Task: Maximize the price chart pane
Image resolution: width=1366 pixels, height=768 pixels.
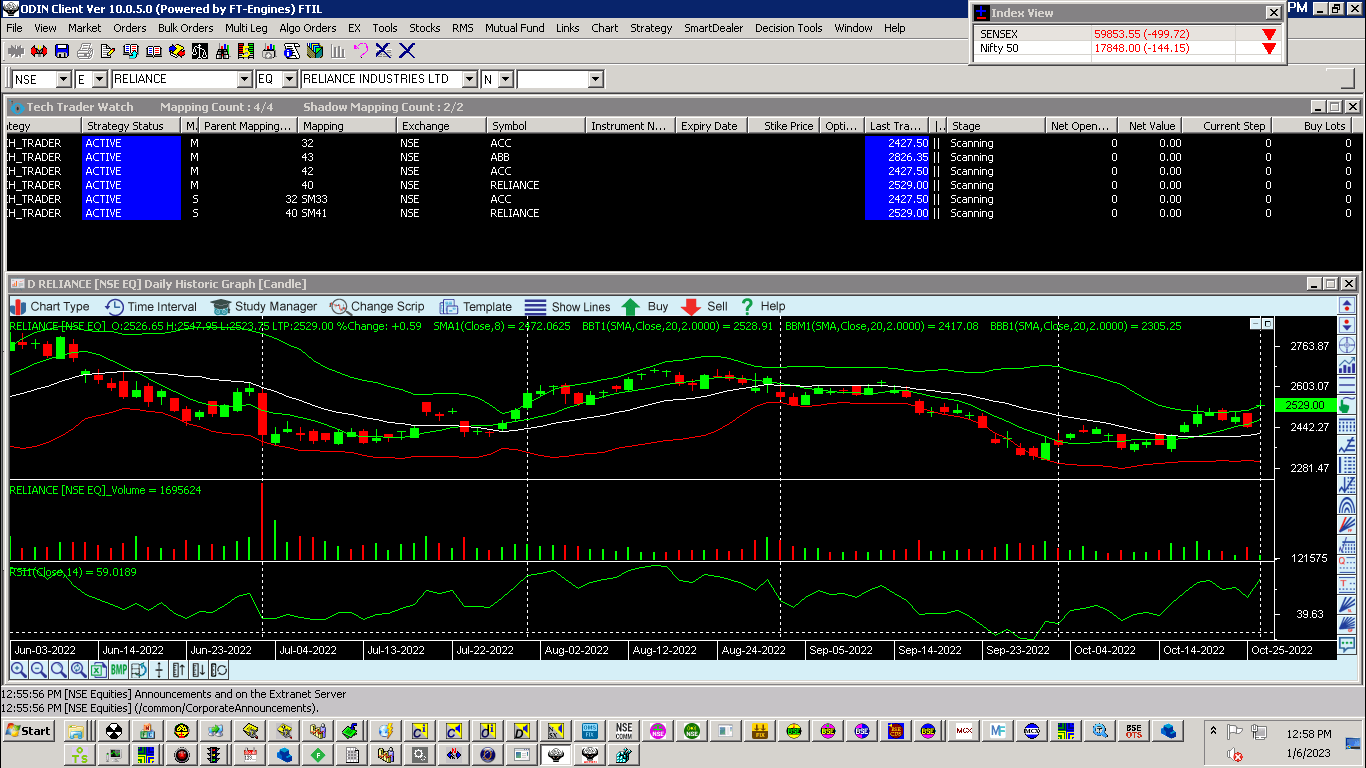Action: 1267,324
